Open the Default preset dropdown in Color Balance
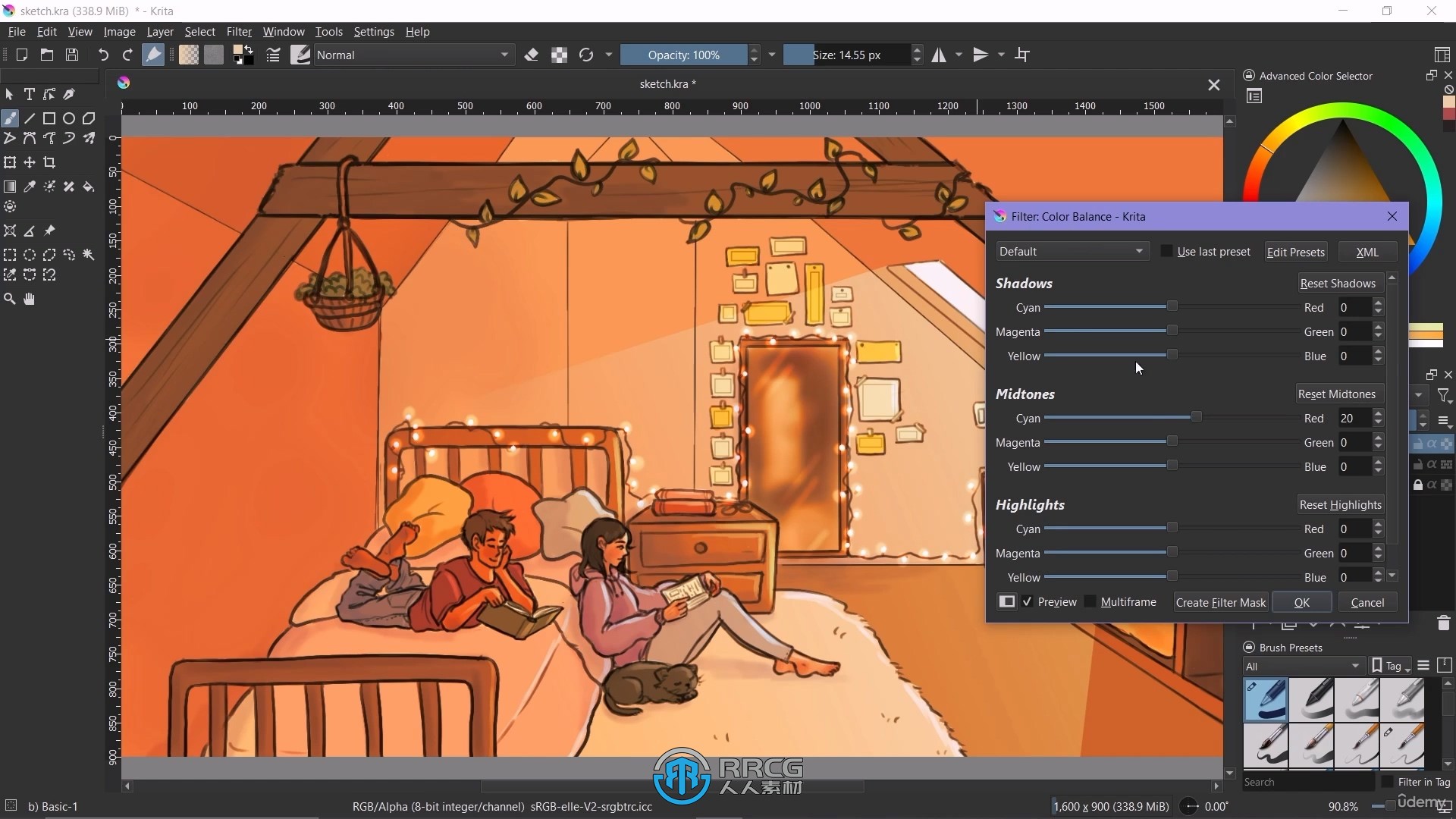Screen dimensions: 1456x819 [x=1072, y=252]
